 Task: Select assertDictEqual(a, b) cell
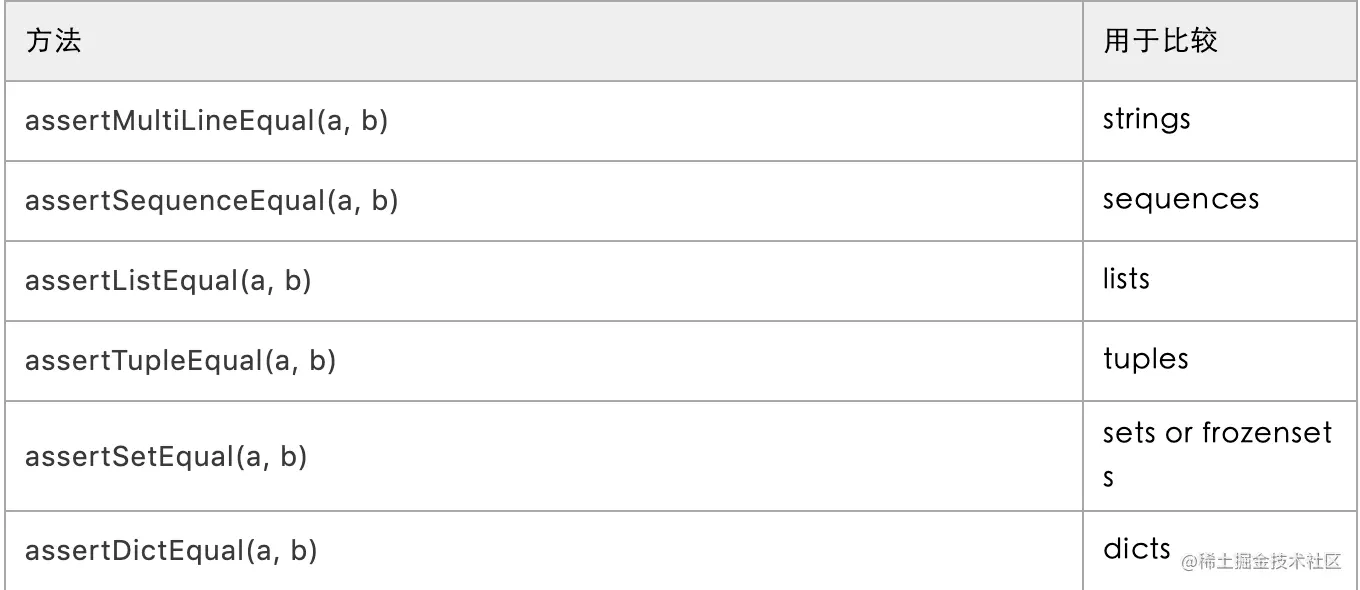click(x=543, y=550)
